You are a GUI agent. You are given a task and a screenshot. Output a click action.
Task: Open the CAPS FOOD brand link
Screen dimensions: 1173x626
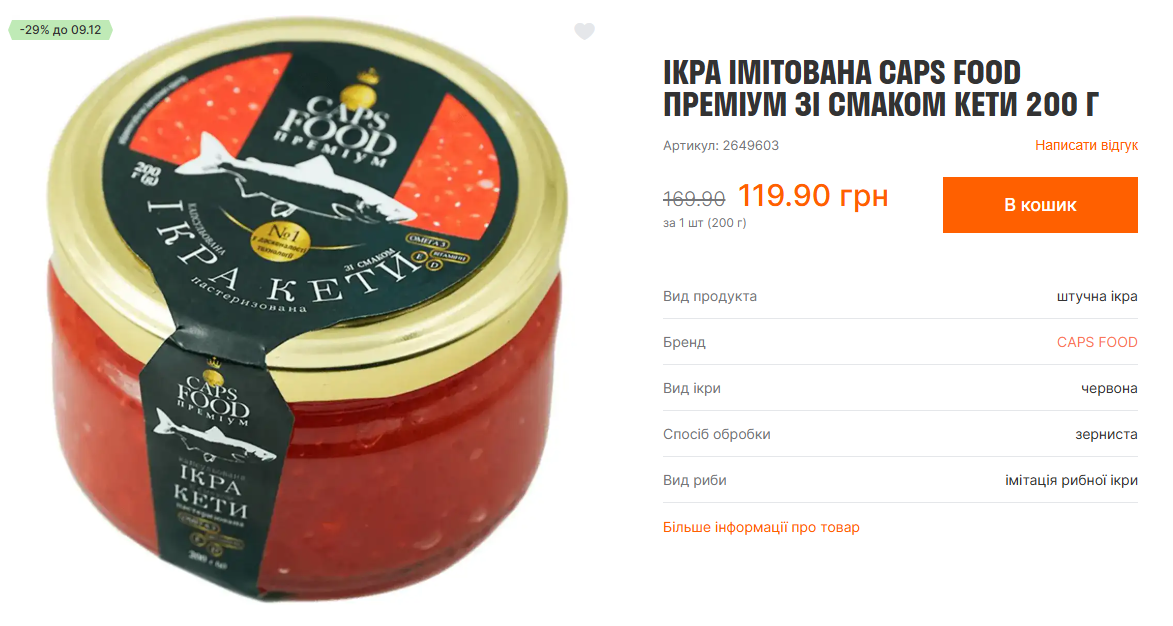coord(1097,342)
